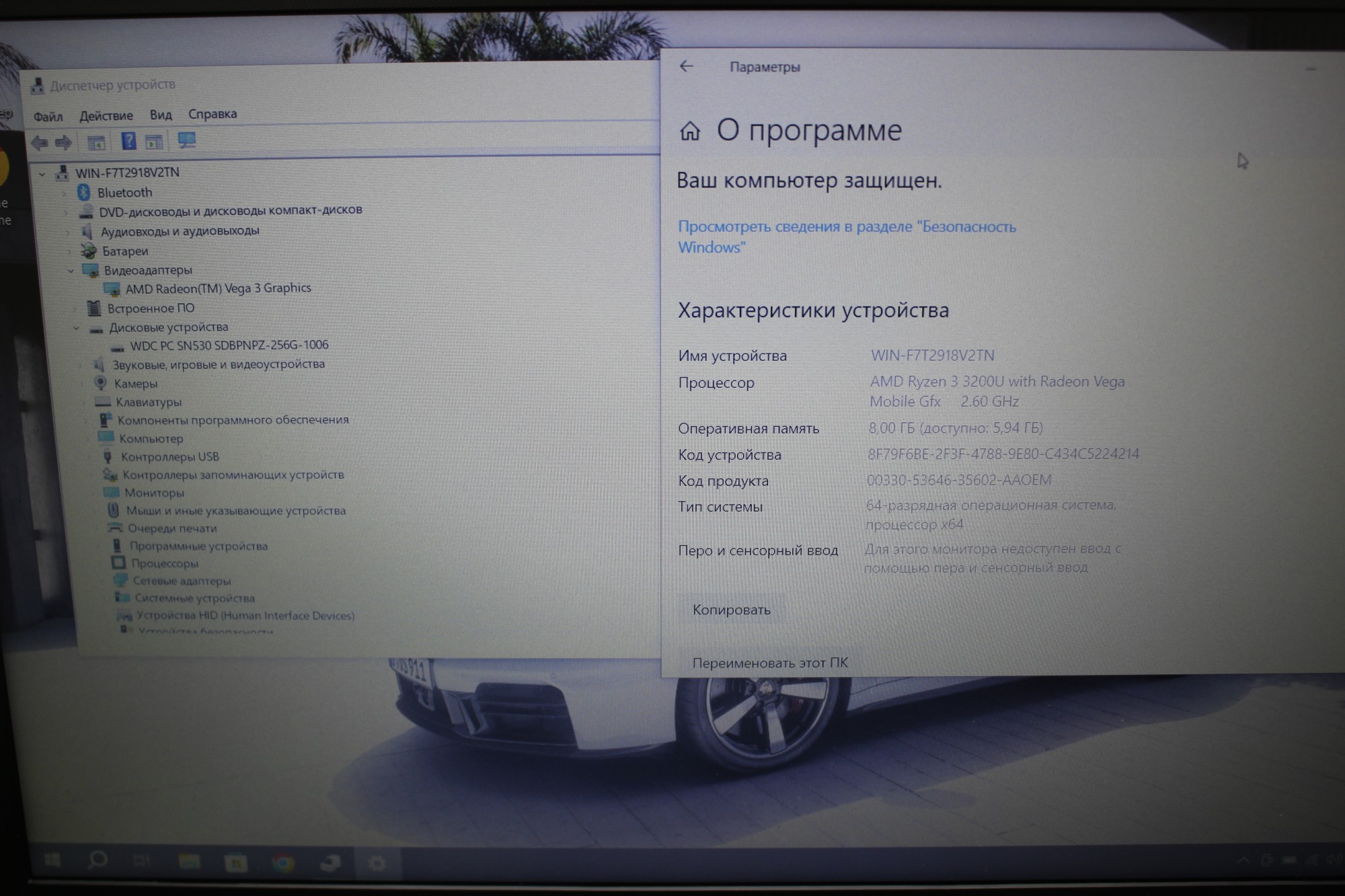Open the Действие menu
Viewport: 1345px width, 896px height.
tap(106, 116)
